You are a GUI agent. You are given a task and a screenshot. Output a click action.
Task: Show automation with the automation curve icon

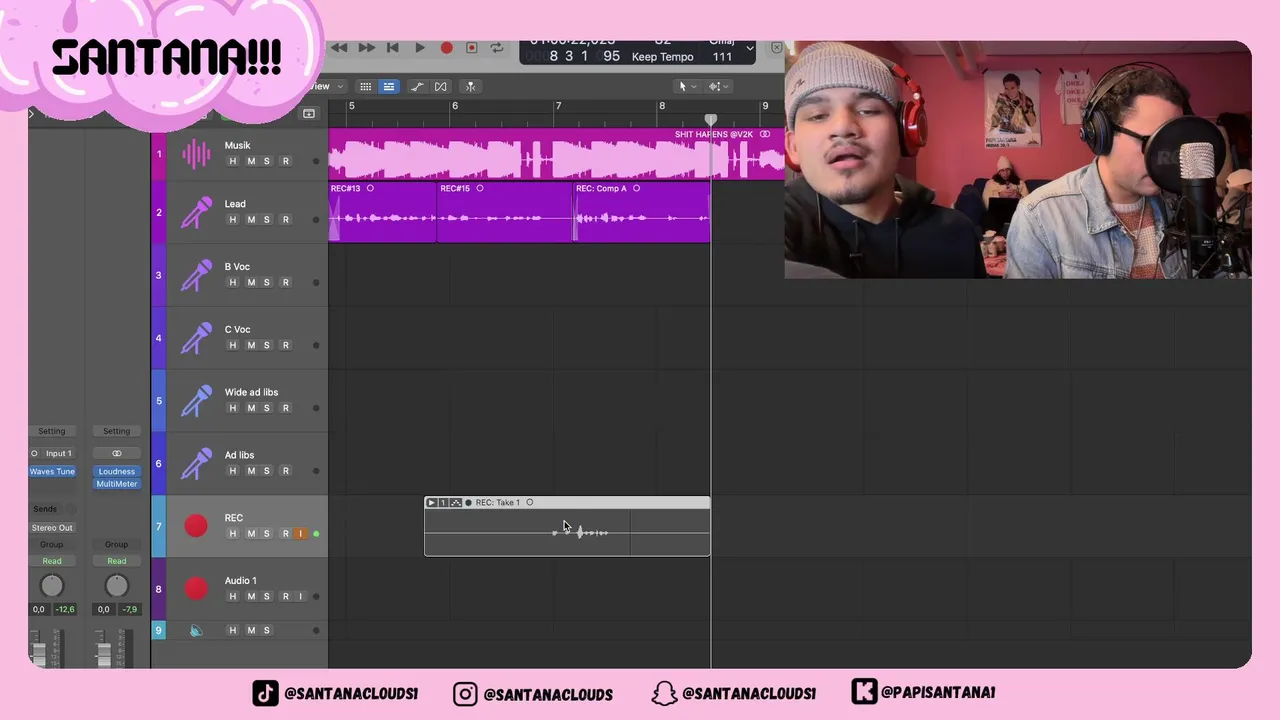(417, 86)
